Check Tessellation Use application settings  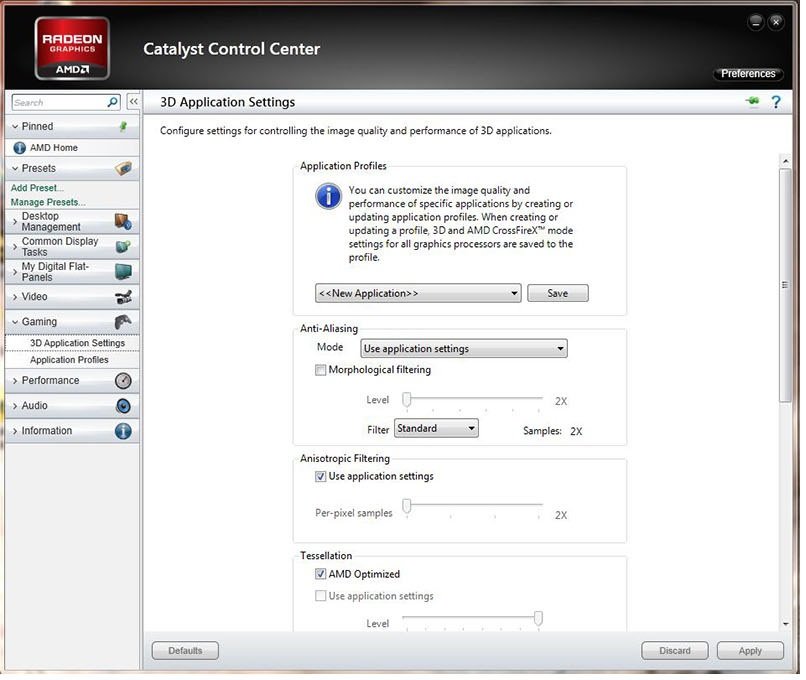[320, 596]
